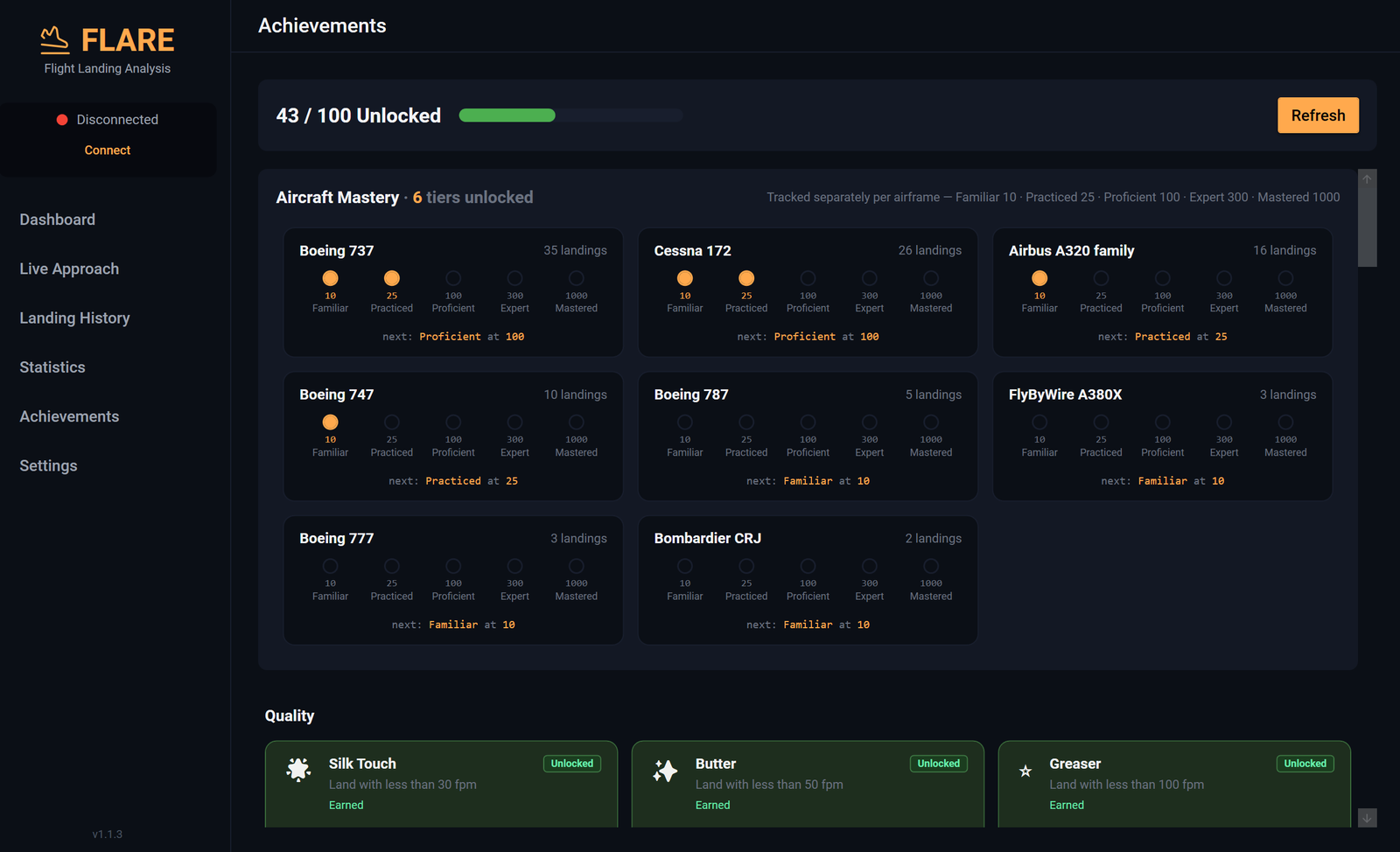Click 'Land with less than 50 fpm'
Viewport: 1400px width, 852px height.
769,785
